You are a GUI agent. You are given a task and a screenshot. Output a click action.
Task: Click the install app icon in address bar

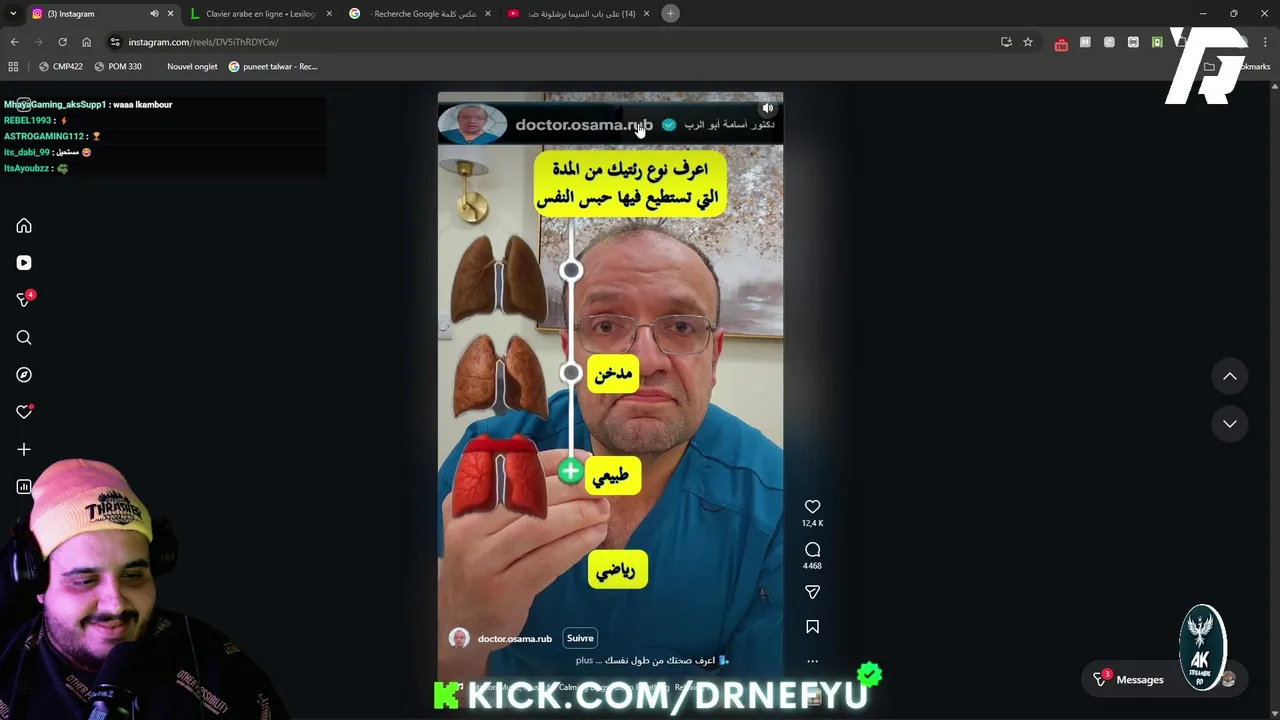click(x=1006, y=42)
